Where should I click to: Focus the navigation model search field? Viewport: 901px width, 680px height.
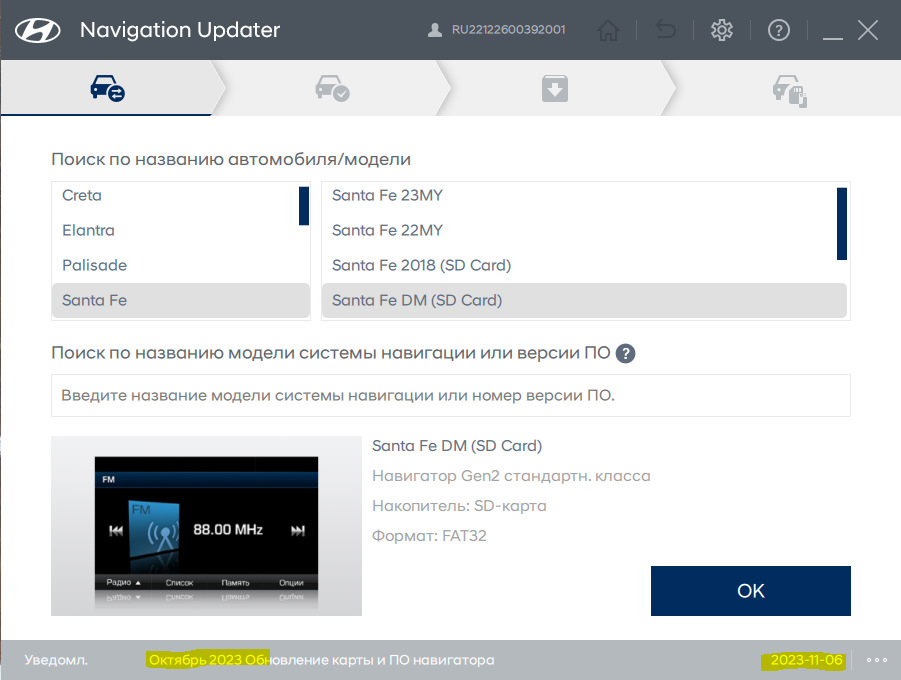pos(450,395)
